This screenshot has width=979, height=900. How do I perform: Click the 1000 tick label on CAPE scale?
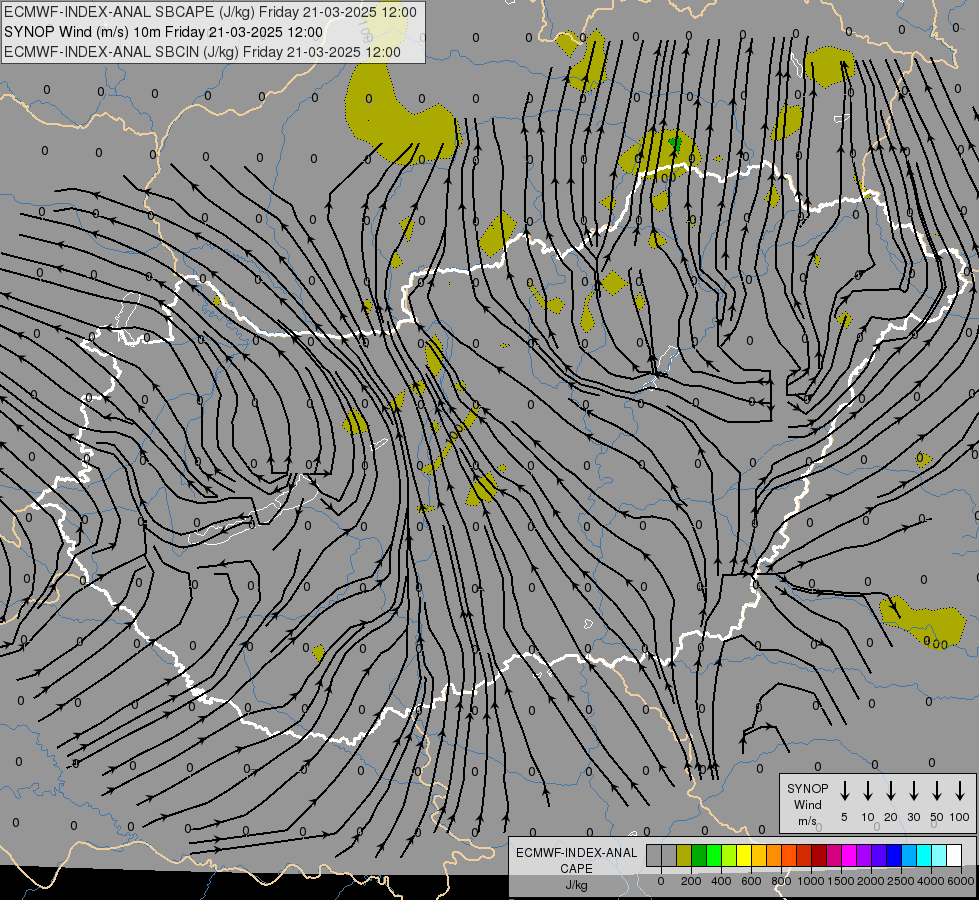tap(811, 881)
